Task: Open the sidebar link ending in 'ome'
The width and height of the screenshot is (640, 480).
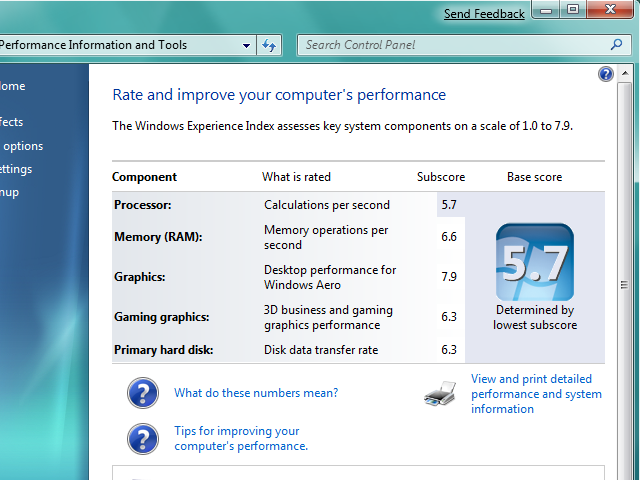Action: click(13, 86)
